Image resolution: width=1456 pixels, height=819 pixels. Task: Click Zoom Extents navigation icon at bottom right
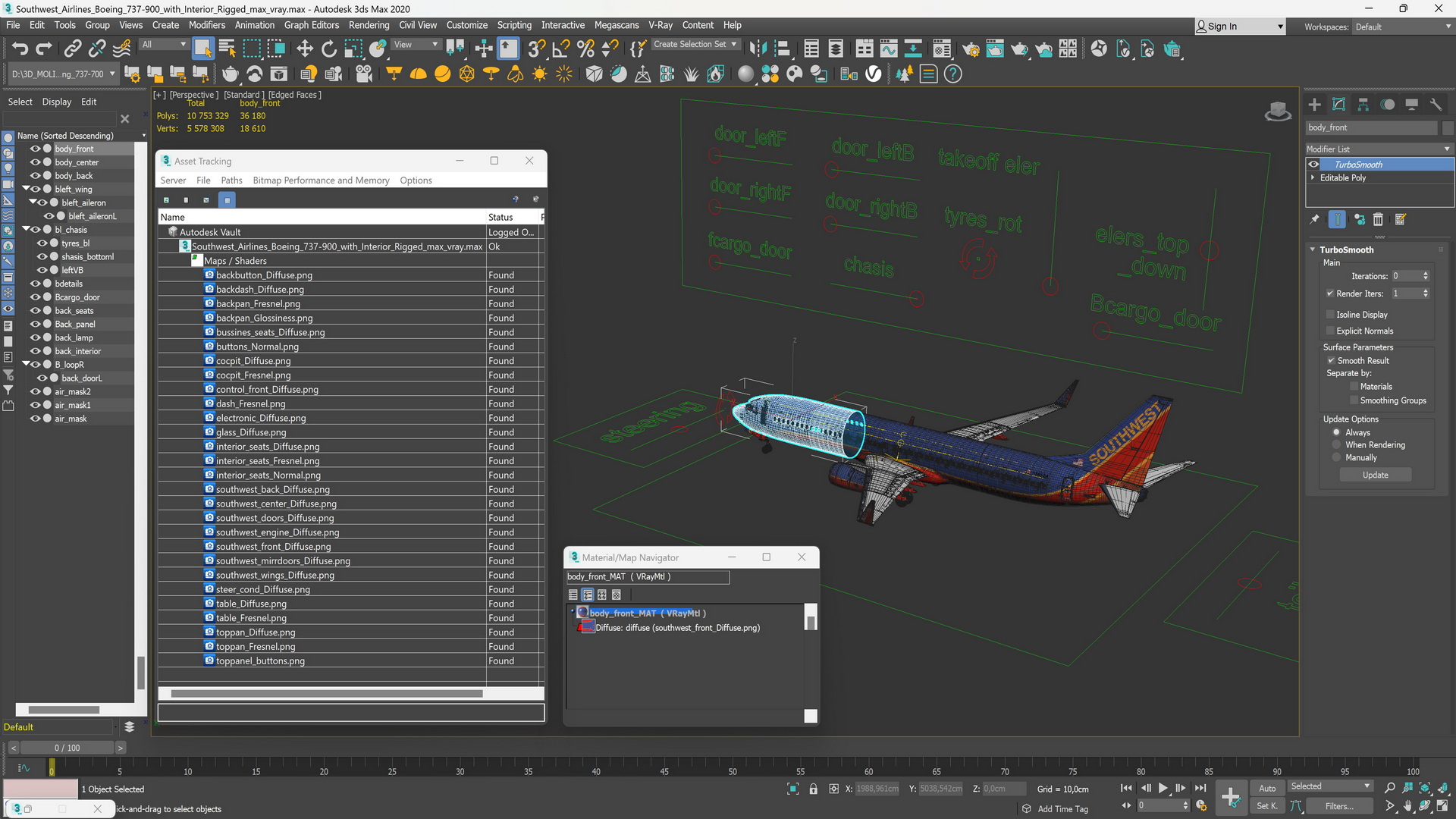pos(1425,789)
